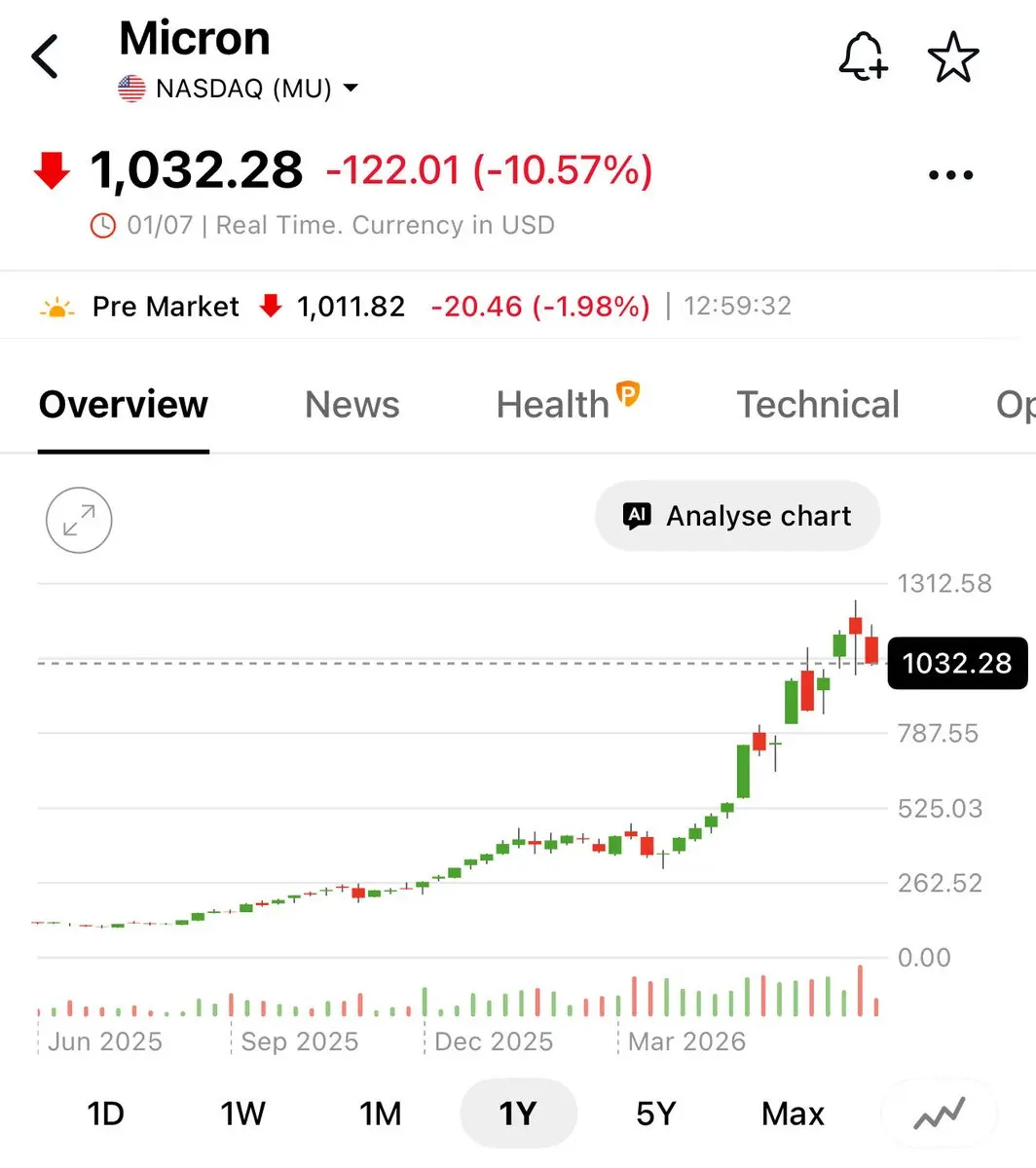Add Micron to watchlist via star icon
Screen dimensions: 1036x1168
pyautogui.click(x=952, y=56)
